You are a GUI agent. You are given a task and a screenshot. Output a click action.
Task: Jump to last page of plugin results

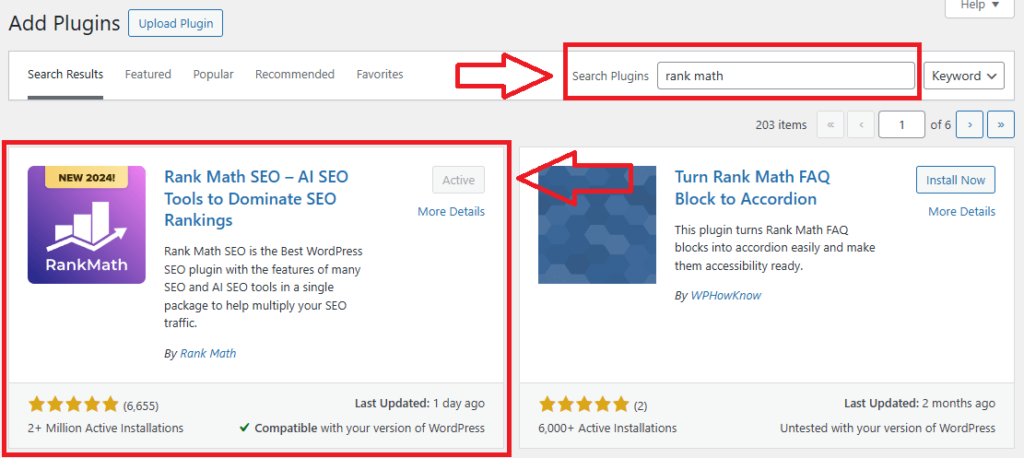tap(1001, 125)
